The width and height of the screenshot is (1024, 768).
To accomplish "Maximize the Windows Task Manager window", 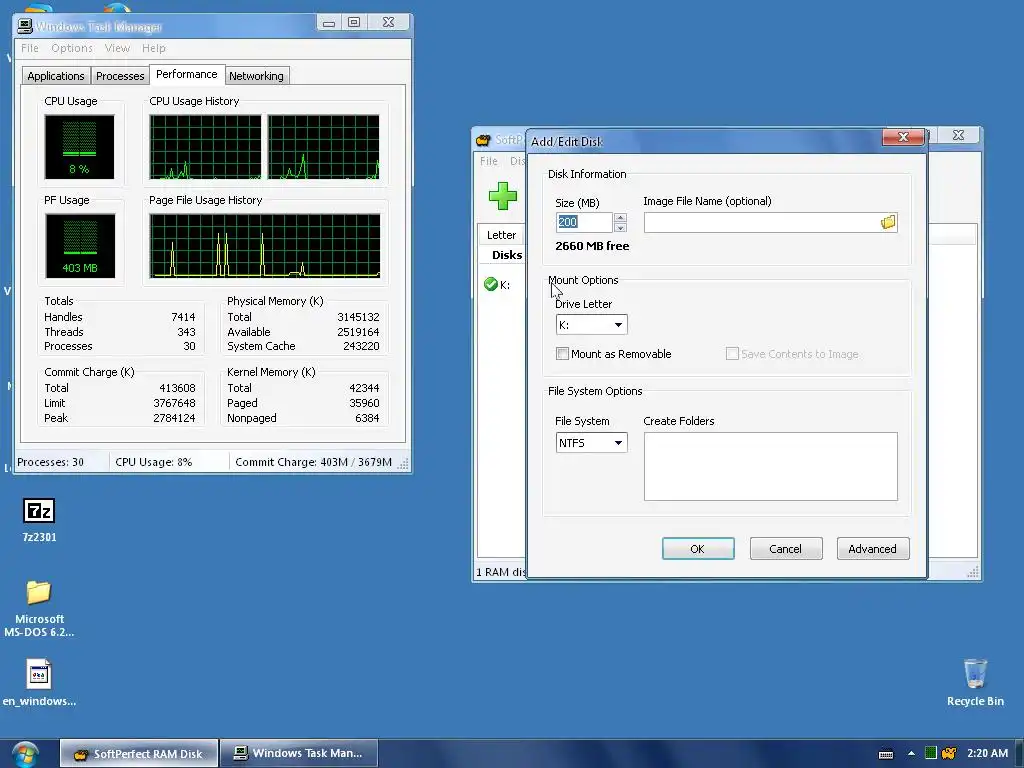I will tap(354, 23).
